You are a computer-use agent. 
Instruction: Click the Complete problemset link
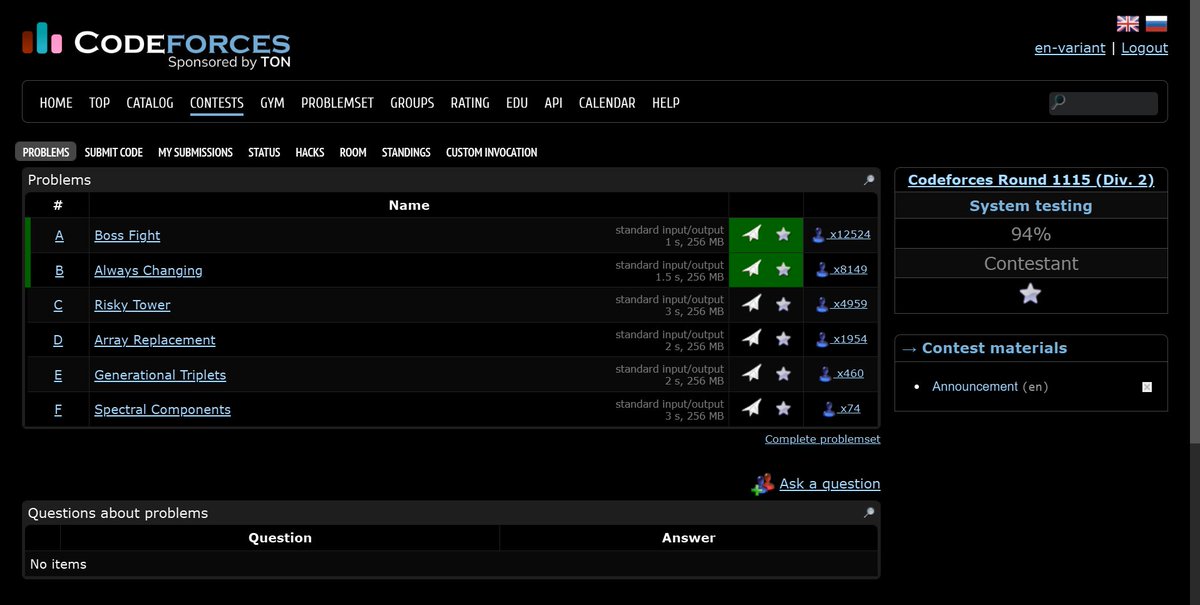[x=823, y=439]
